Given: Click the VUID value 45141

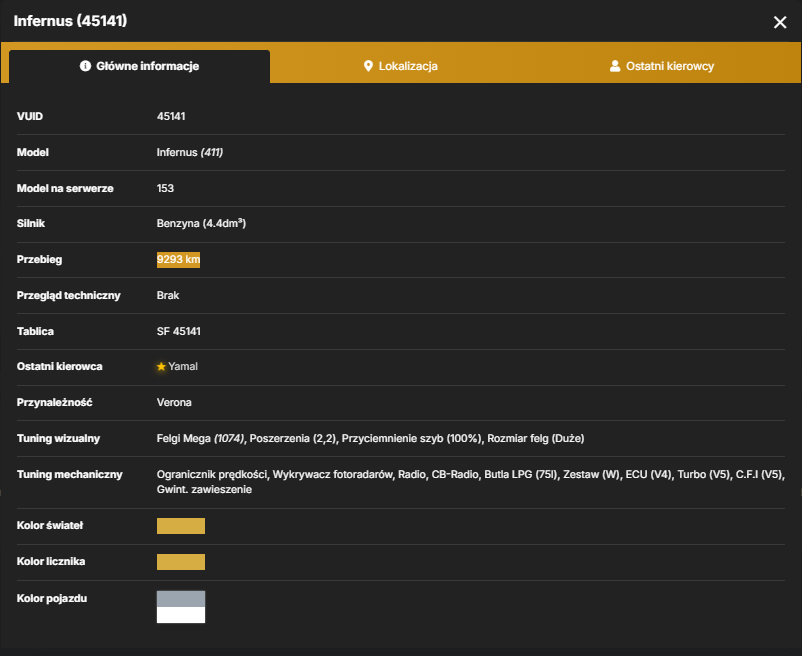Looking at the screenshot, I should pos(171,116).
